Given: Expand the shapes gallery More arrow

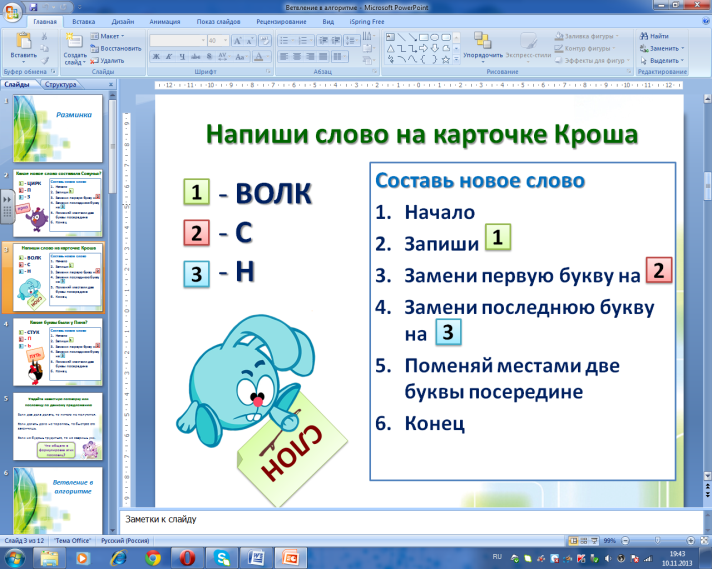Looking at the screenshot, I should click(456, 59).
